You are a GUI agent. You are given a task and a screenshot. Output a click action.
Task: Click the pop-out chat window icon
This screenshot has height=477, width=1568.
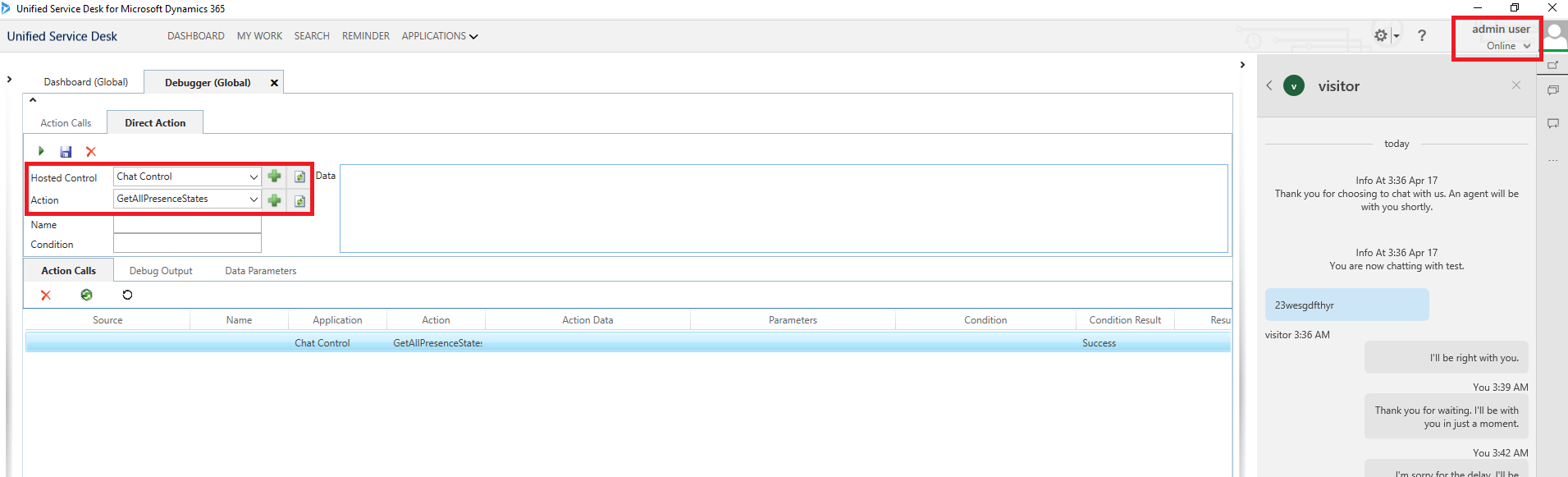click(1552, 65)
